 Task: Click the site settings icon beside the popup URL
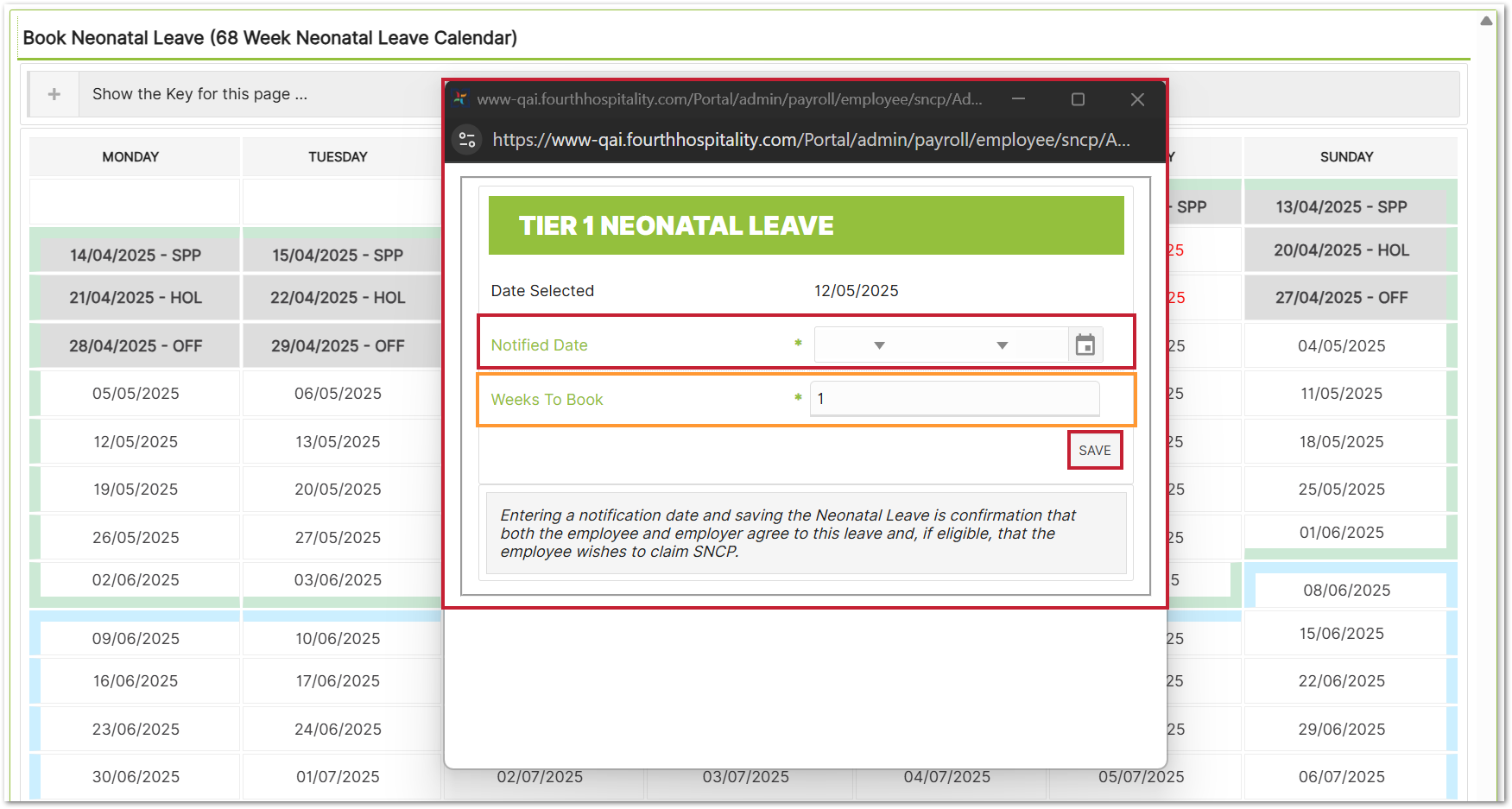[x=467, y=140]
